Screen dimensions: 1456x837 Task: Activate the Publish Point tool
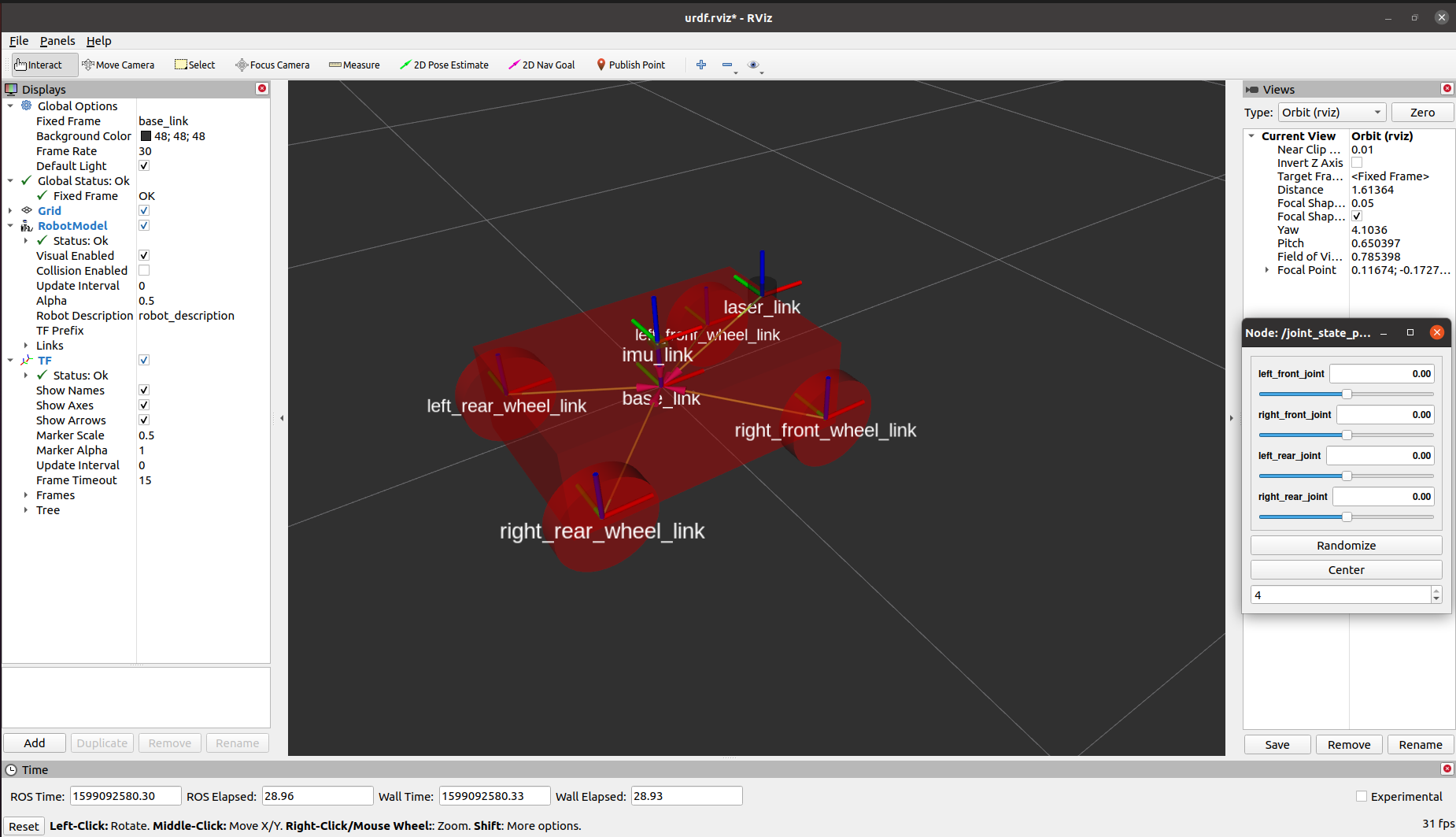[x=630, y=65]
